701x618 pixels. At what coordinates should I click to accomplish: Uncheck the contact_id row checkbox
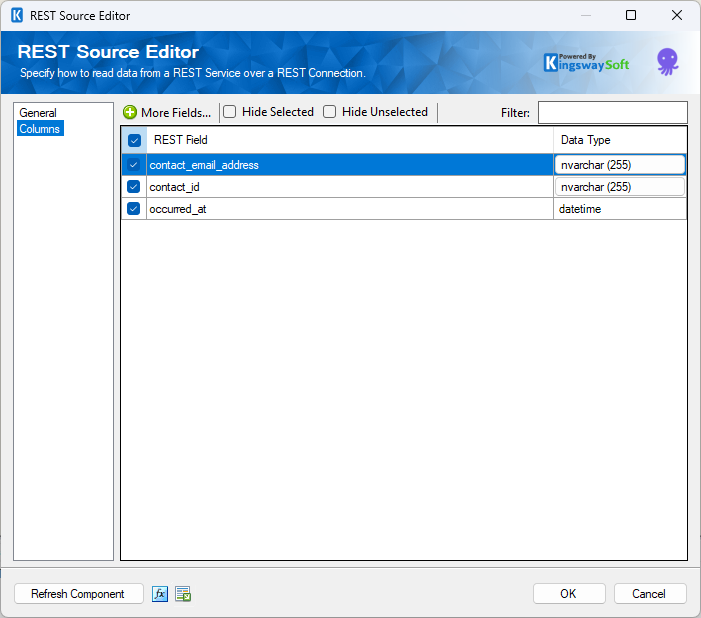tap(134, 186)
